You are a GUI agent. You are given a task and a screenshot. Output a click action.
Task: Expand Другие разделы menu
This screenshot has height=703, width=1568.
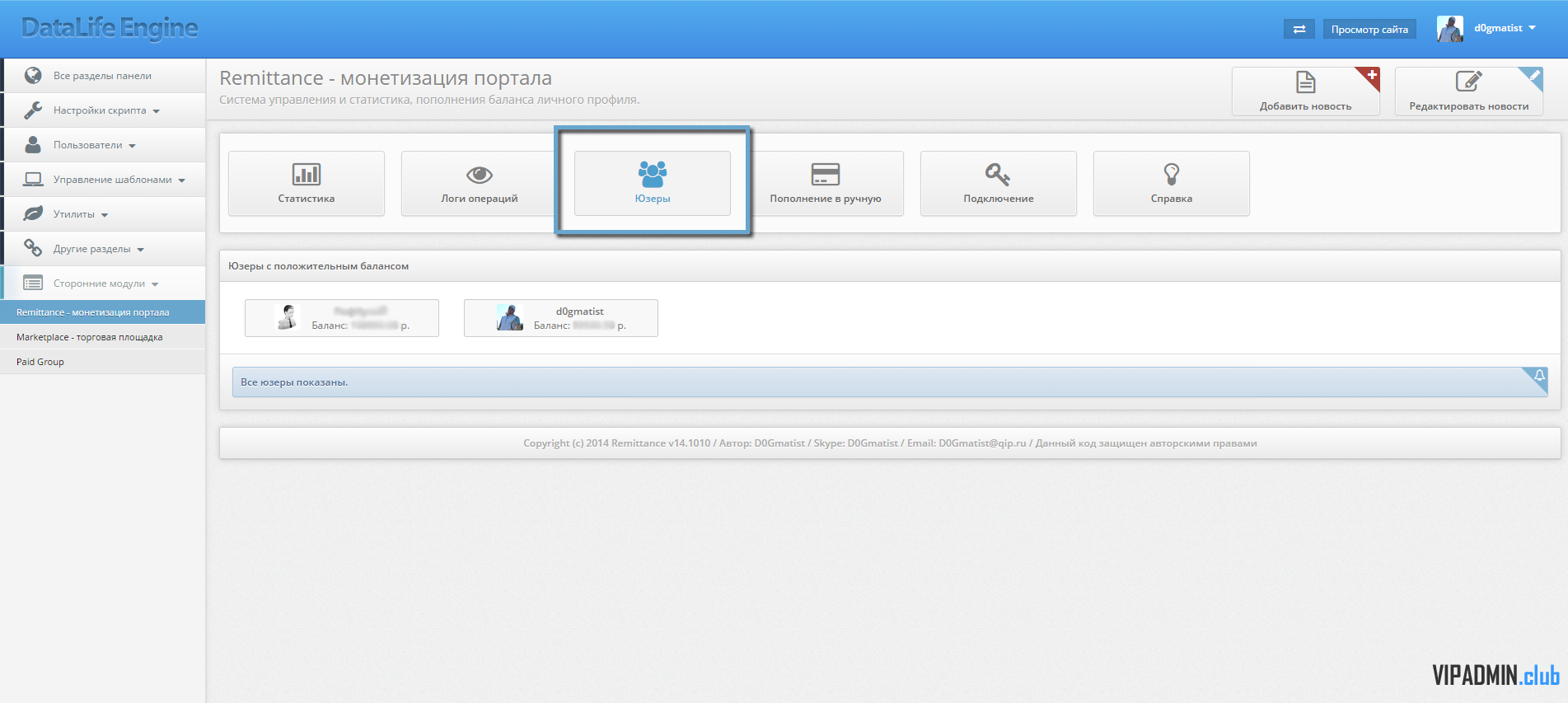[x=98, y=249]
